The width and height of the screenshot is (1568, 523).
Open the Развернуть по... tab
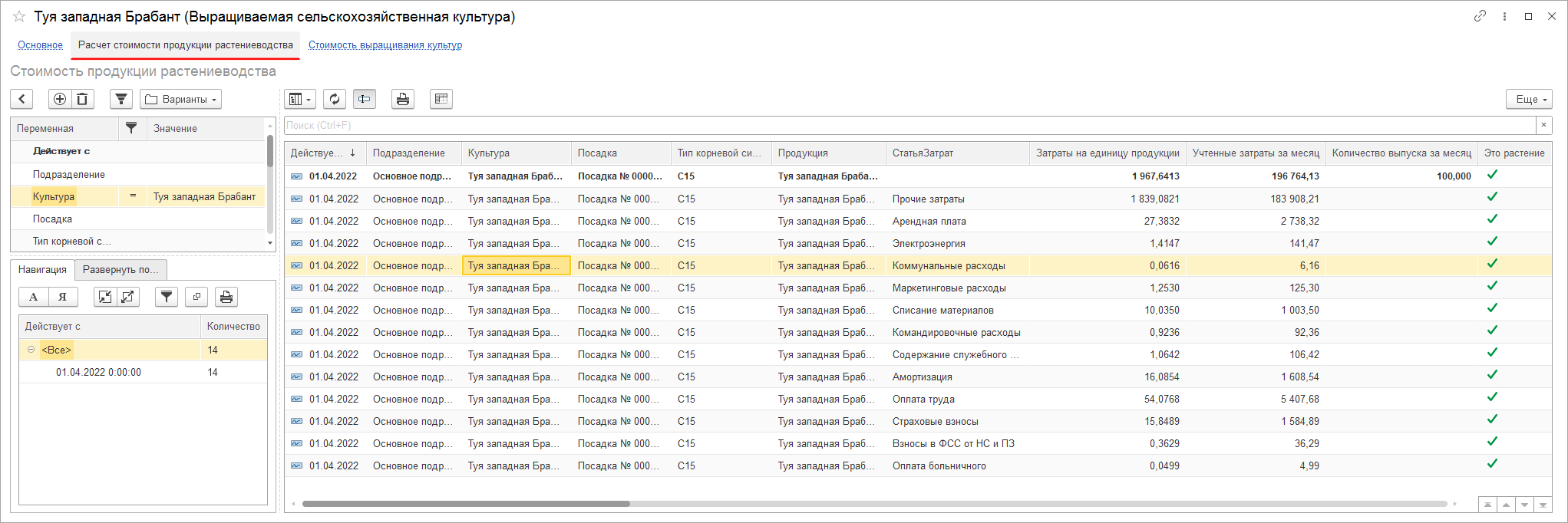point(120,269)
